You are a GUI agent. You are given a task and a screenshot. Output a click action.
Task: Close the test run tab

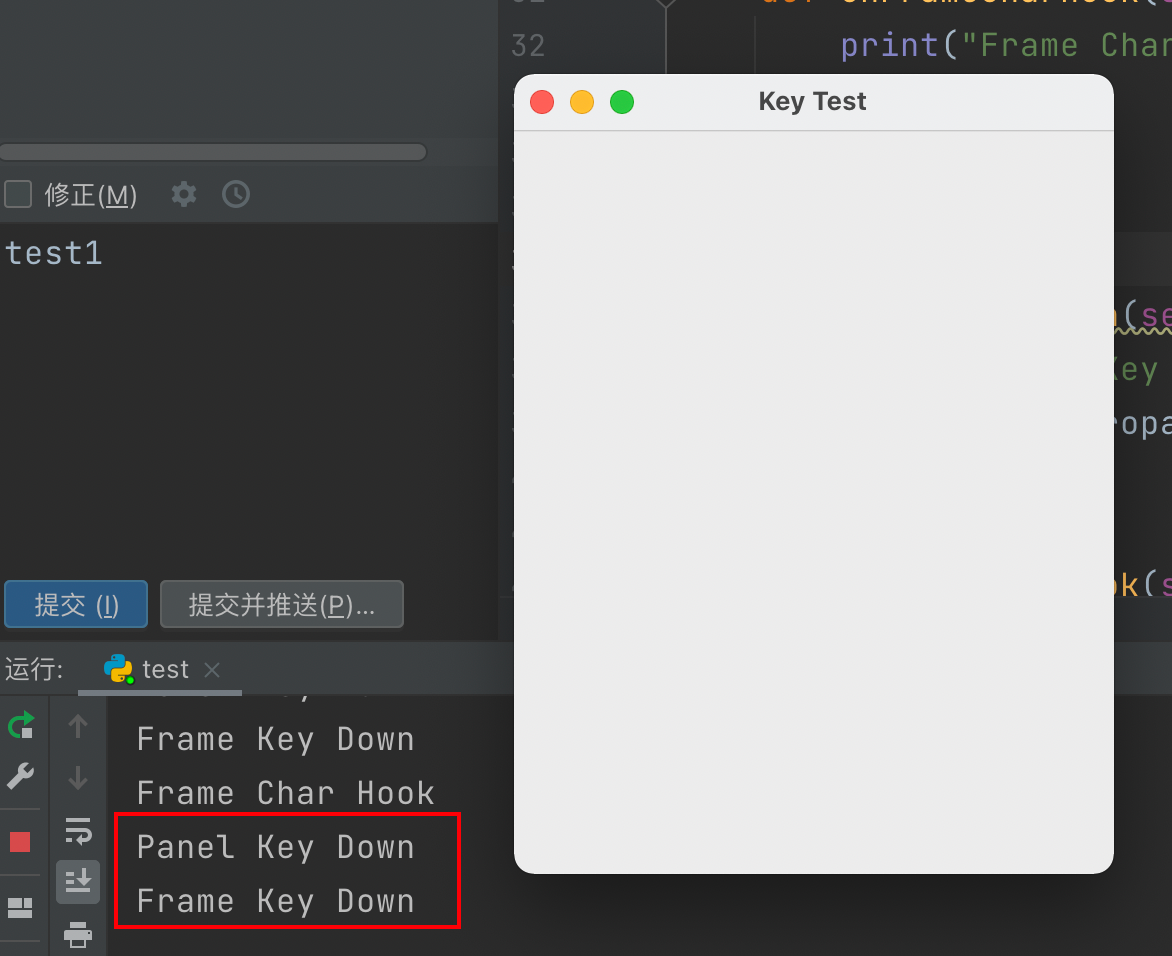pyautogui.click(x=211, y=670)
